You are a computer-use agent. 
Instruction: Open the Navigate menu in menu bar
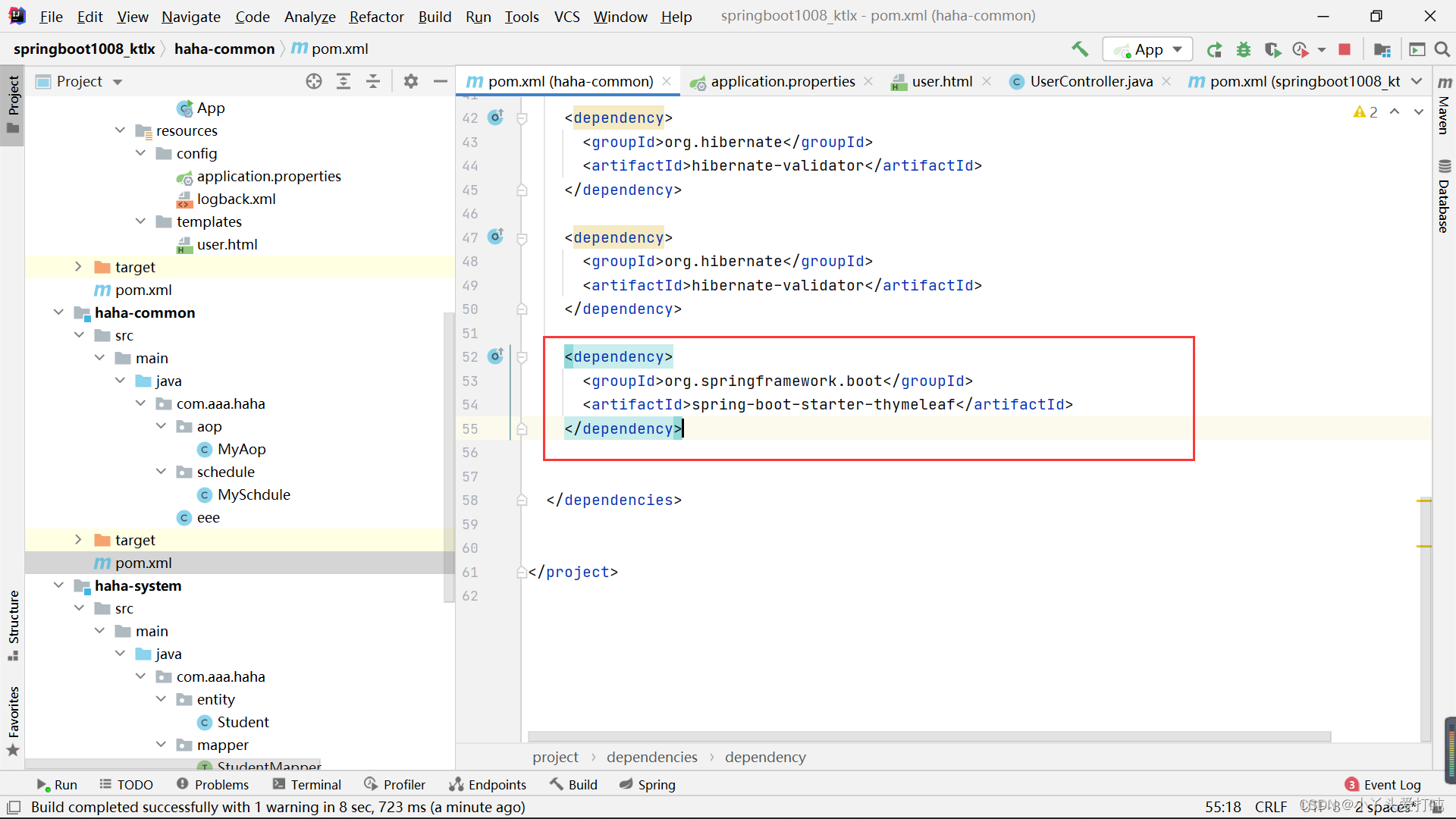[191, 16]
